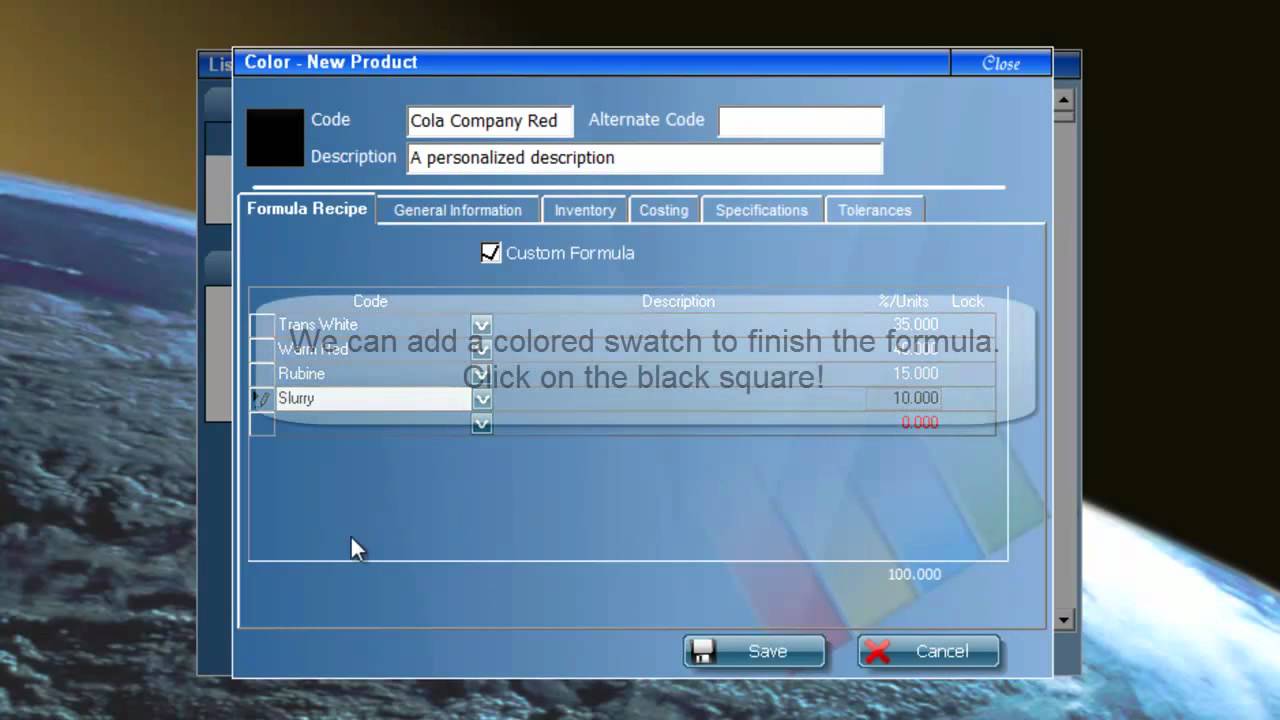Click the pencil edit marker on Slurry row
This screenshot has height=720, width=1280.
[x=262, y=399]
